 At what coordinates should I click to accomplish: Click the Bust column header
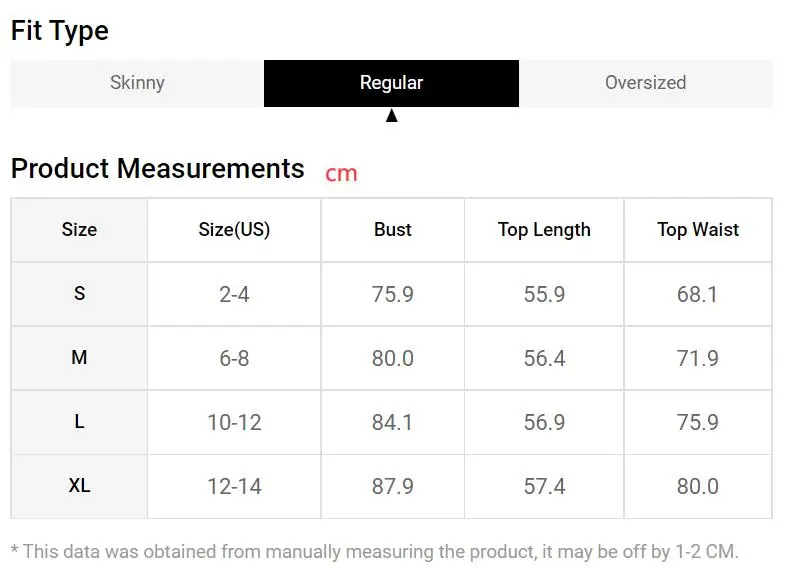coord(393,230)
